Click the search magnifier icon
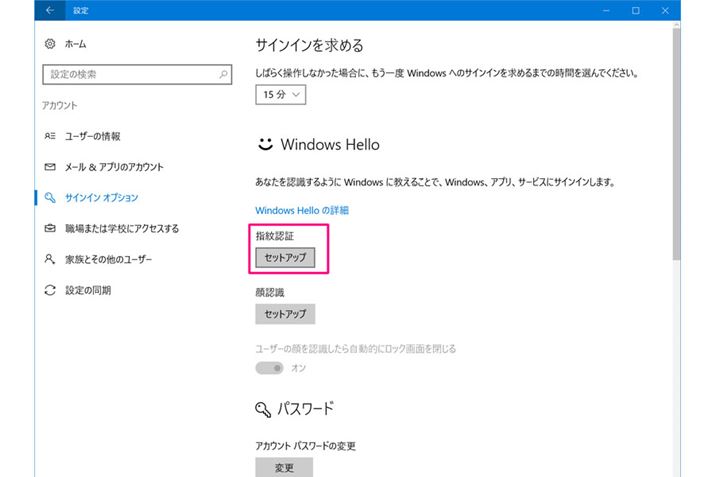The width and height of the screenshot is (715, 477). [x=223, y=74]
